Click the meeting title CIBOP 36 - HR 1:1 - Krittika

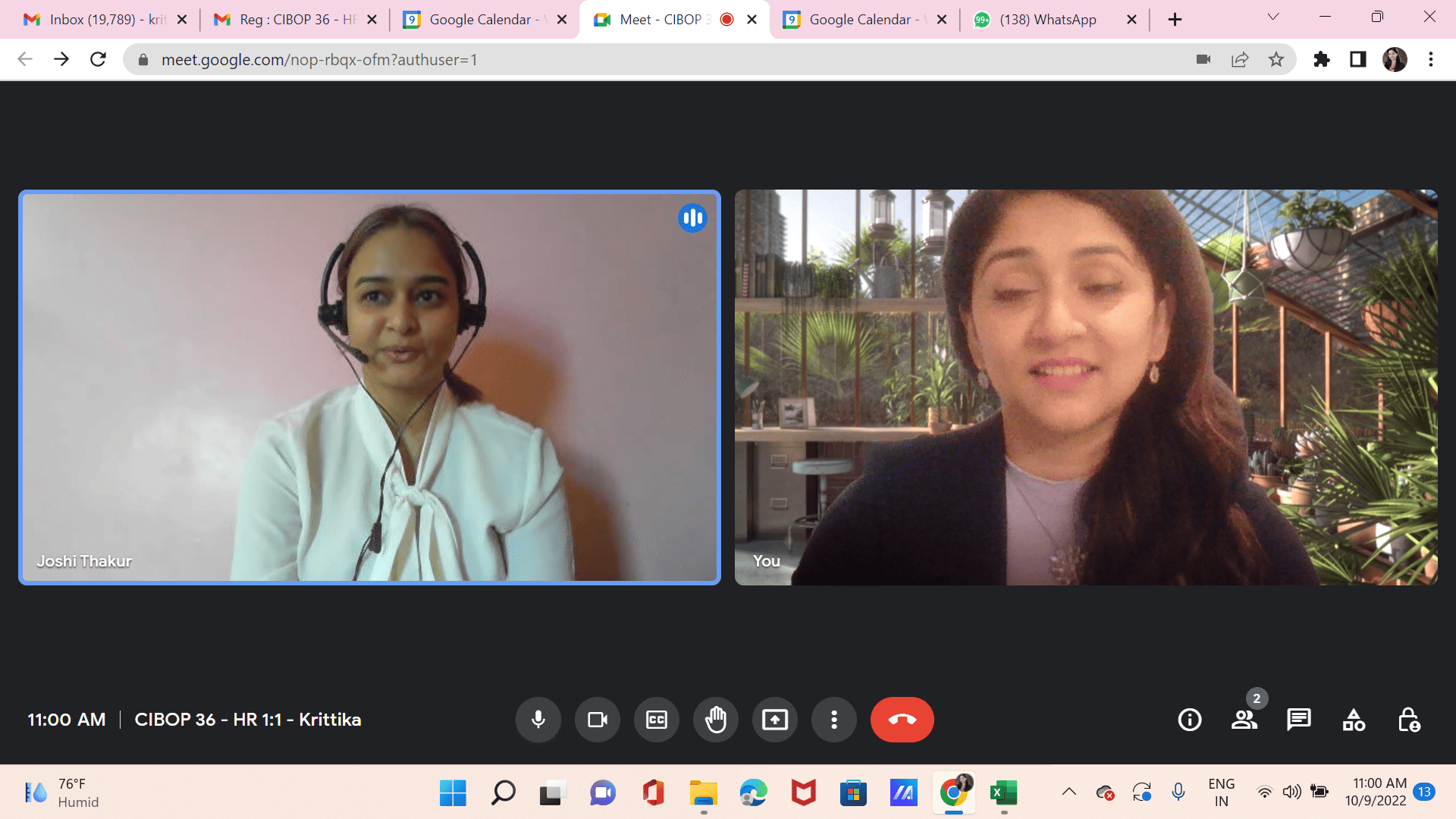click(248, 720)
